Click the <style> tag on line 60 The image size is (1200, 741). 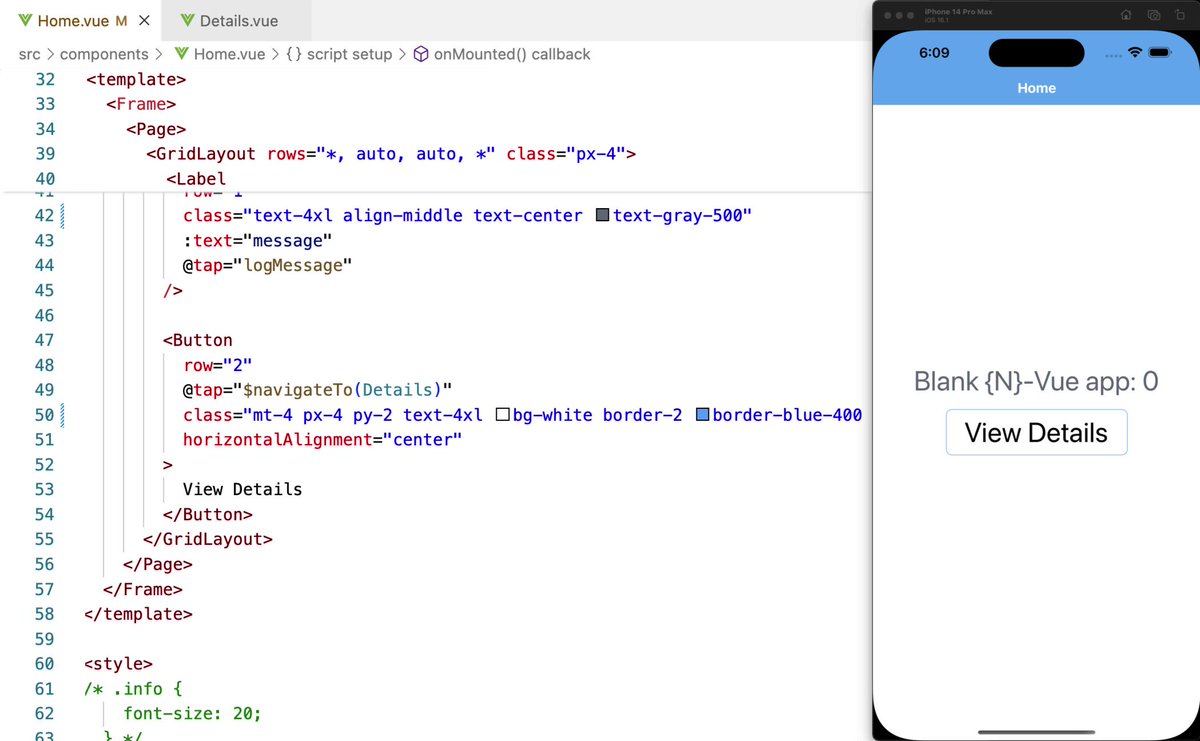tap(118, 664)
